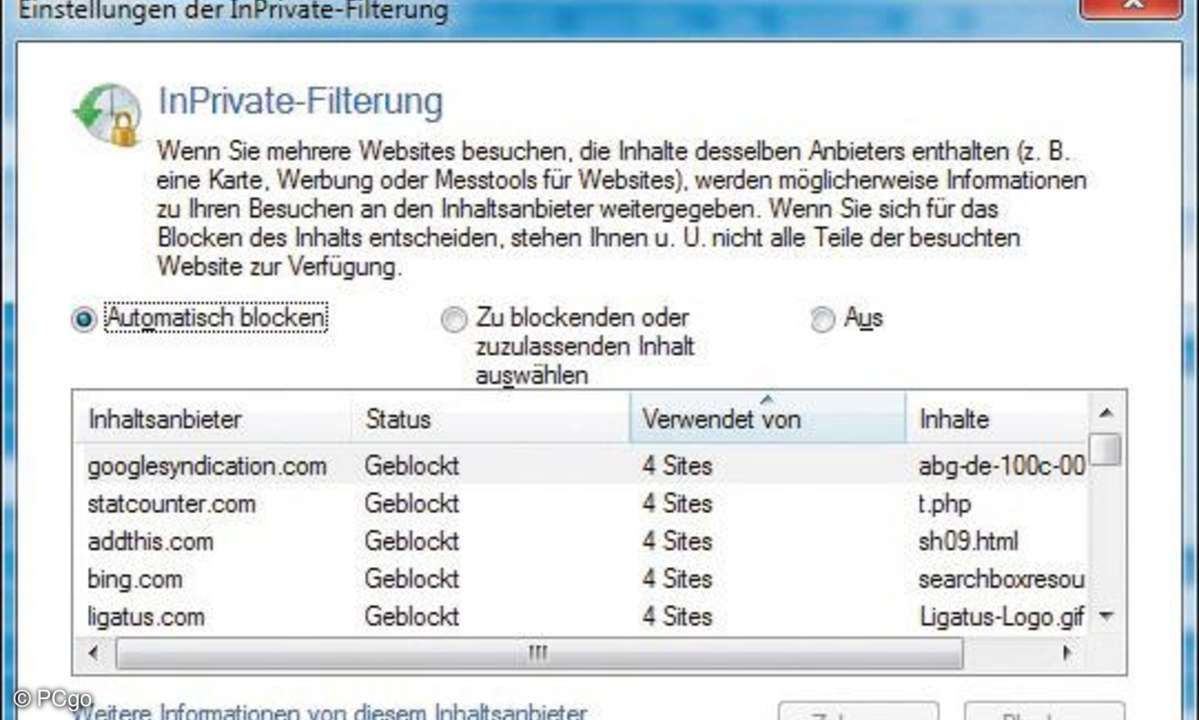The height and width of the screenshot is (720, 1199).
Task: Click the down arrow of the vertical list scrollbar
Action: click(1106, 615)
